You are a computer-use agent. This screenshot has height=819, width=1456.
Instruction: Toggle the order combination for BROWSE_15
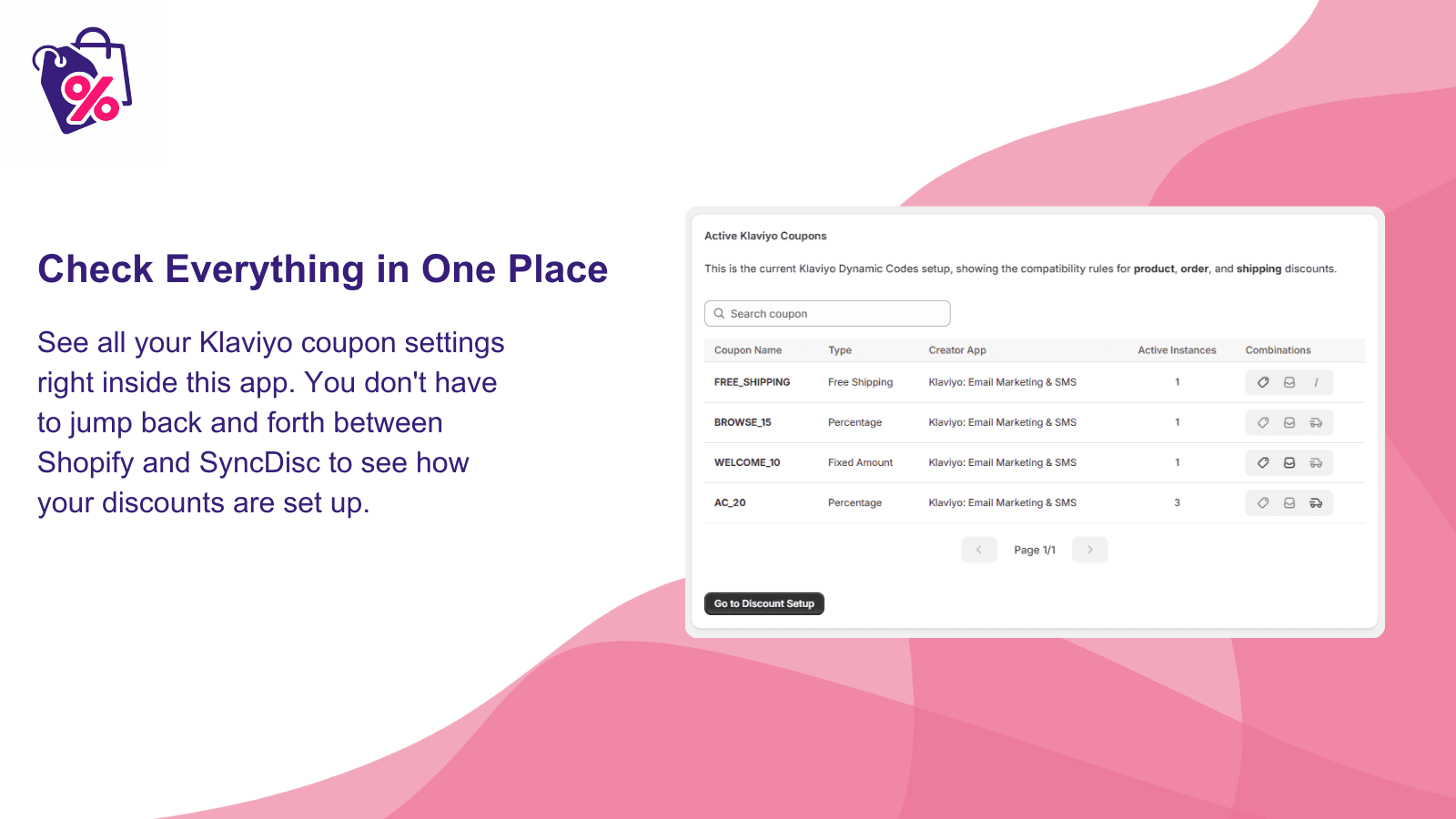(x=1289, y=422)
